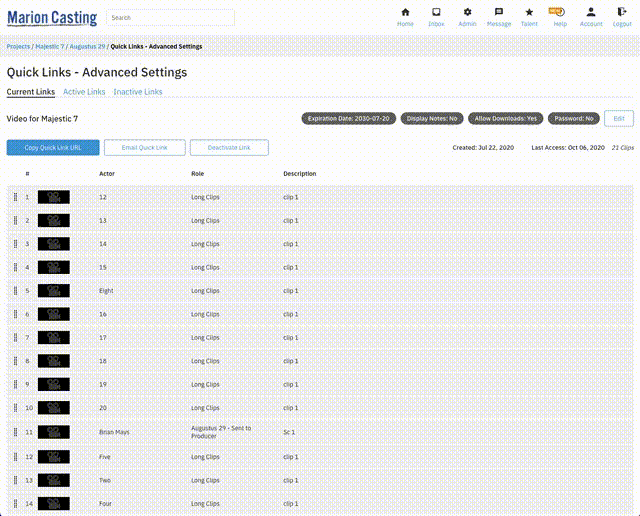Viewport: 640px width, 516px height.
Task: Click Majestic 7 breadcrumb link
Action: coord(50,47)
